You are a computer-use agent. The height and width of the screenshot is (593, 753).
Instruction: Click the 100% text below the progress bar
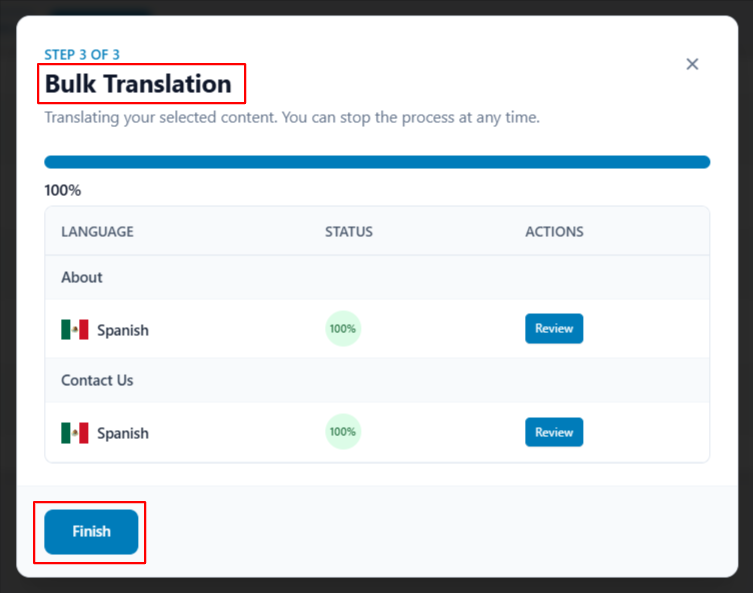pyautogui.click(x=63, y=190)
